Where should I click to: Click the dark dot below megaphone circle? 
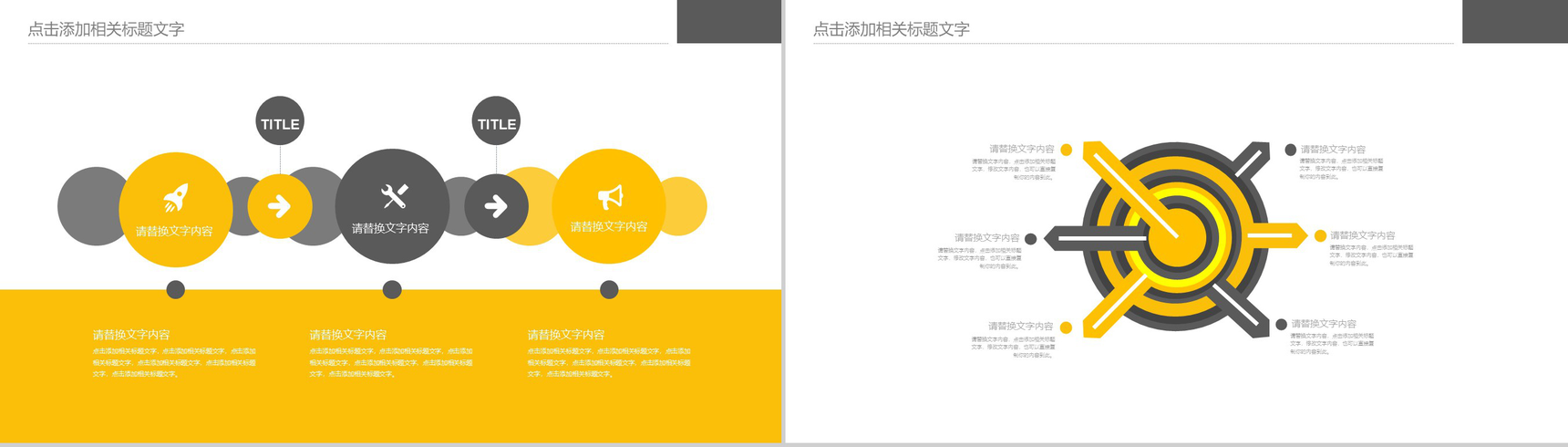click(610, 290)
